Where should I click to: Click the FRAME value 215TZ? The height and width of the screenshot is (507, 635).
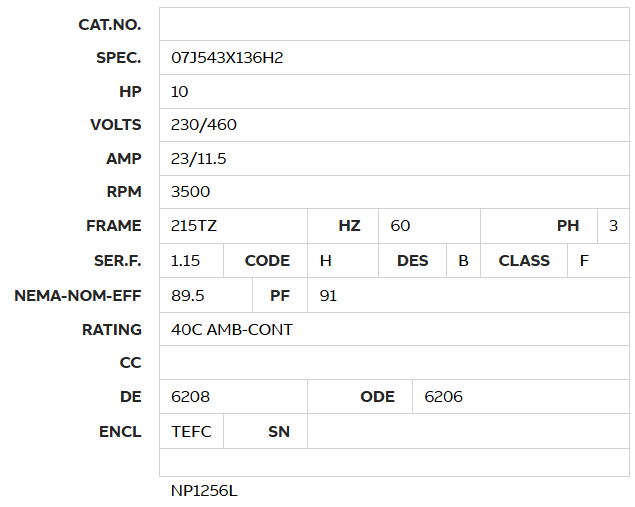click(x=194, y=226)
